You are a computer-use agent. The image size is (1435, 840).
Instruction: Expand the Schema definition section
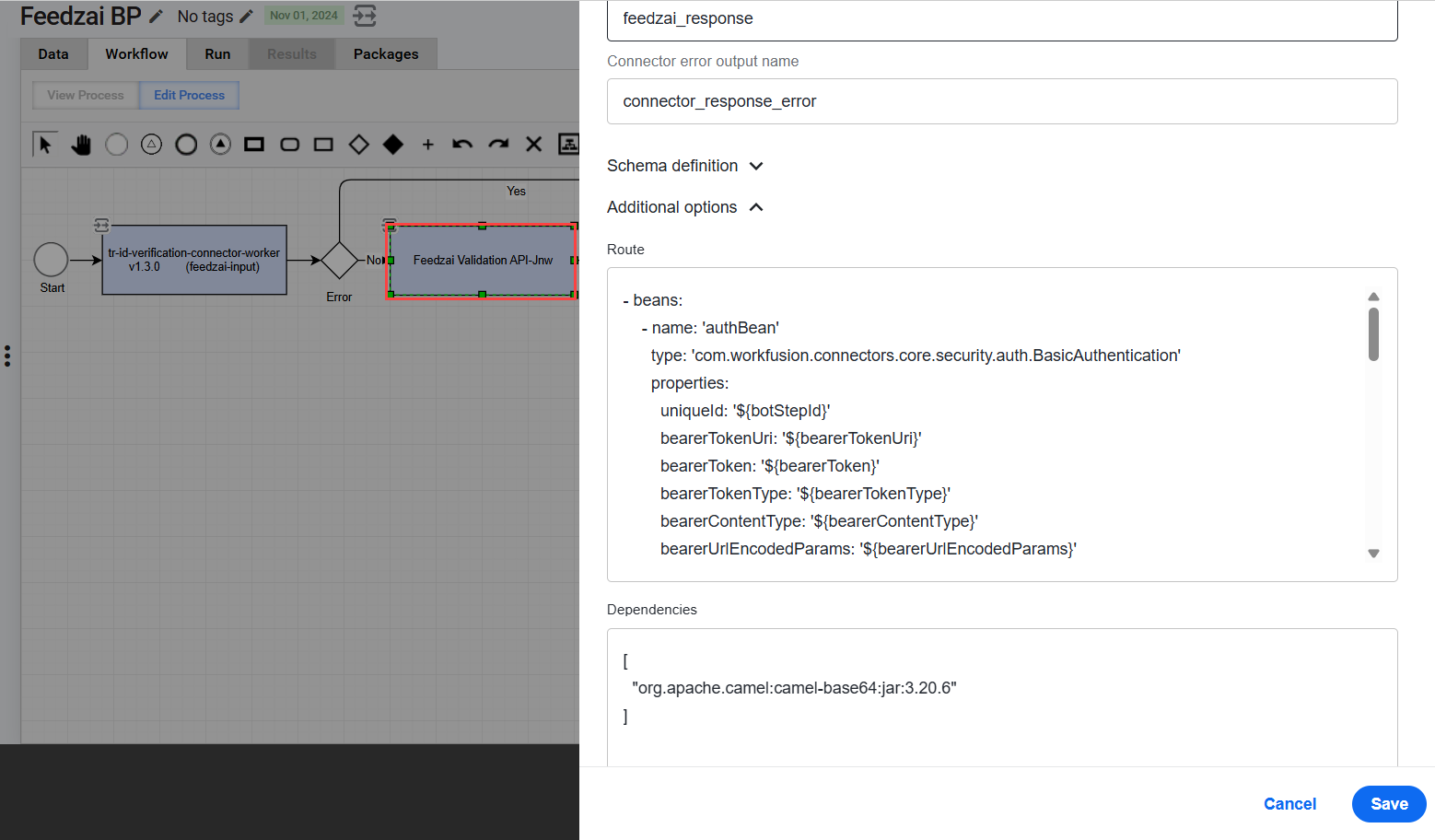685,166
